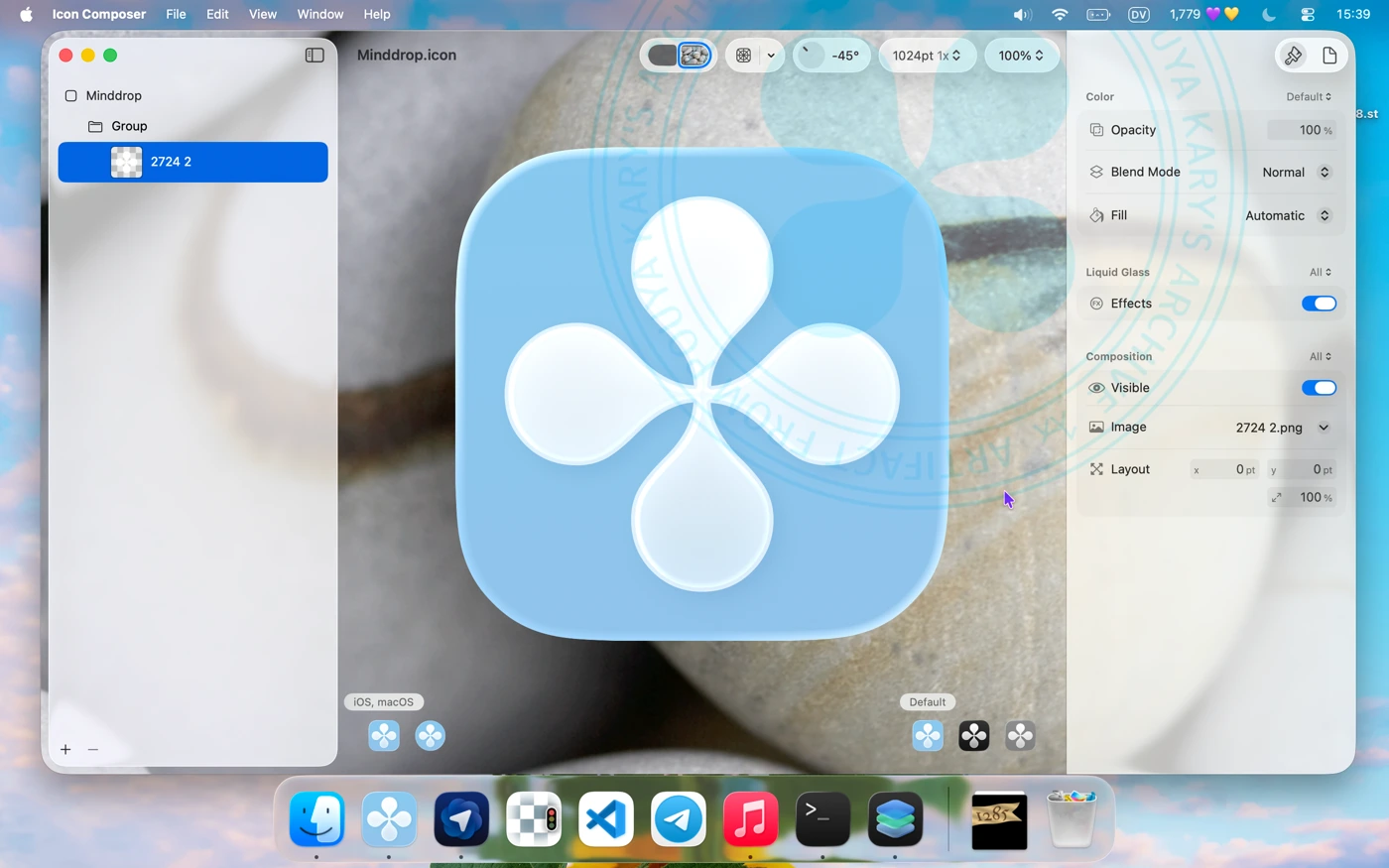Open the Blend Mode Normal dropdown

click(x=1296, y=173)
